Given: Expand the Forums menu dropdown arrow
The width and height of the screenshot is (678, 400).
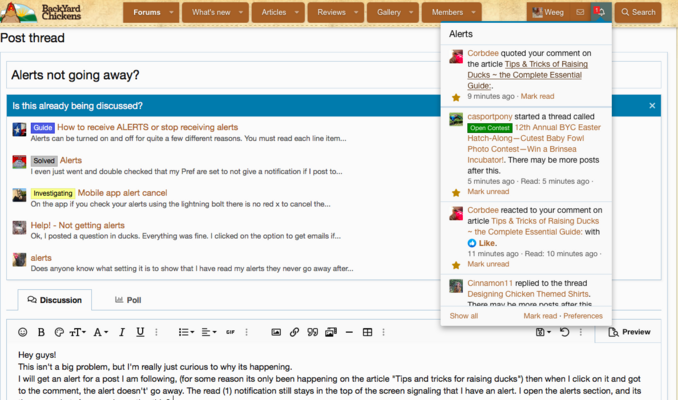Looking at the screenshot, I should click(173, 13).
